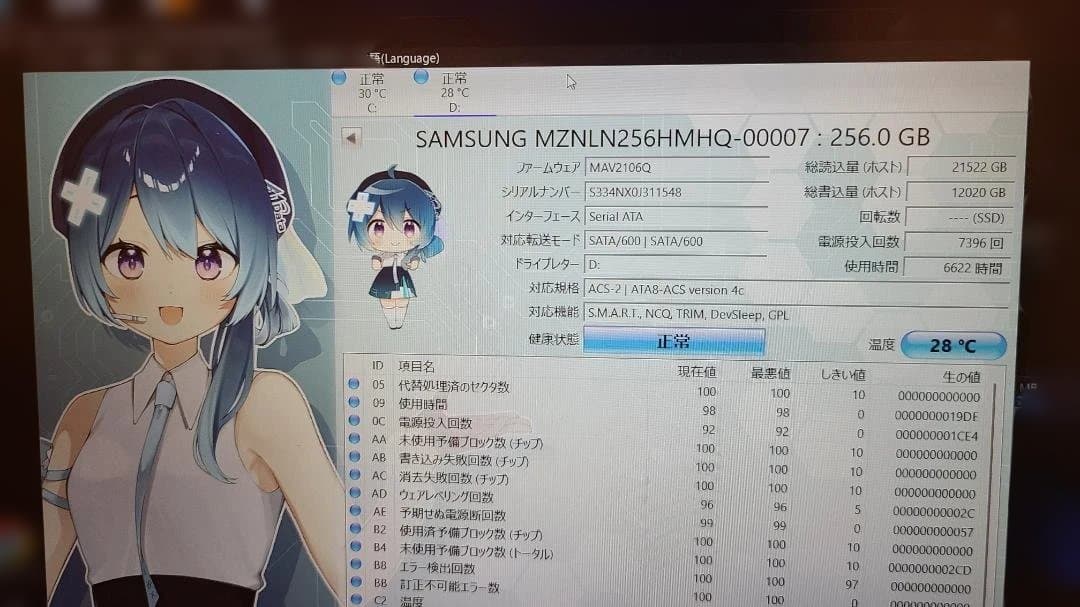Click the firmware field MAV2106Q
The height and width of the screenshot is (607, 1080).
[676, 167]
